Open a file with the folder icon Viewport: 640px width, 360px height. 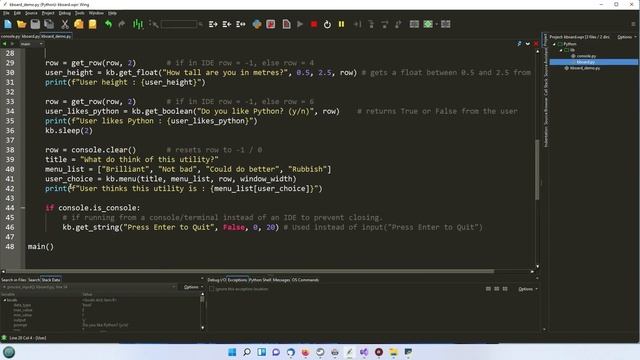[22, 24]
